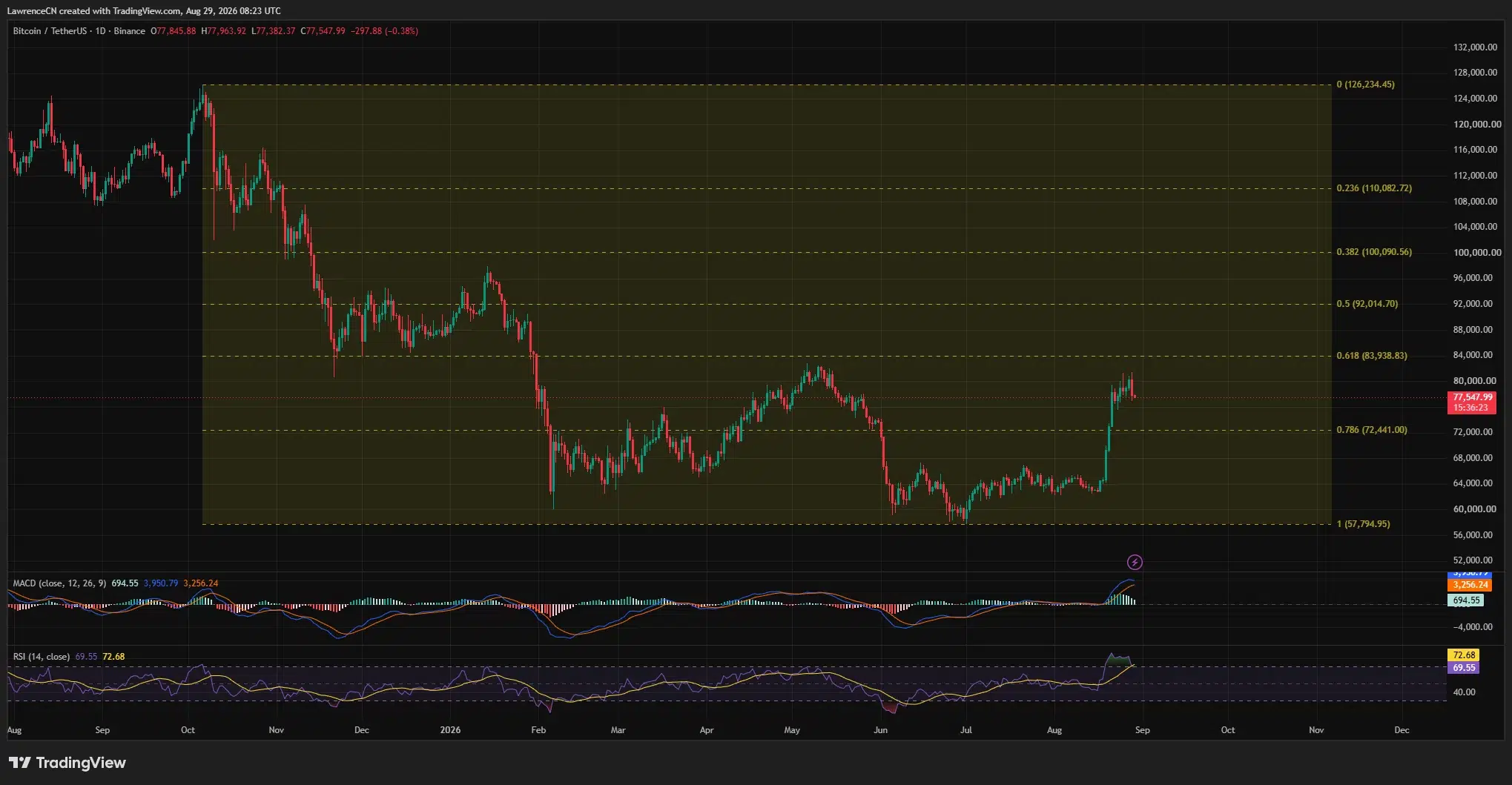This screenshot has height=785, width=1512.
Task: Click the current price tag 77,547.99
Action: tap(1472, 403)
